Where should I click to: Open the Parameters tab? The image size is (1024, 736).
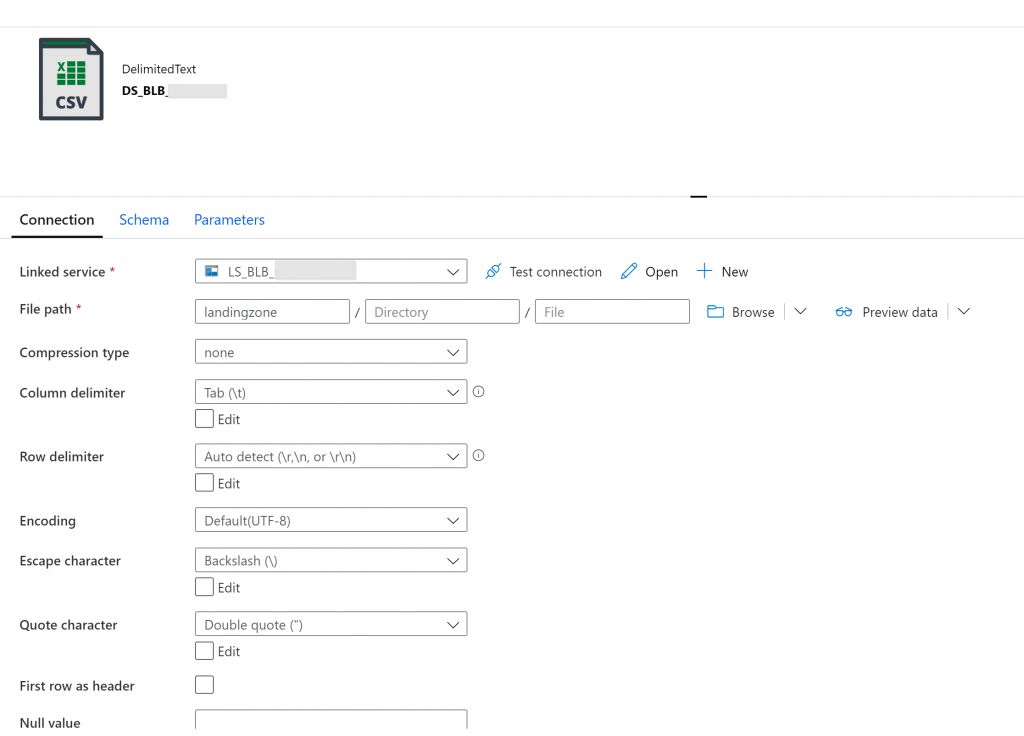tap(229, 220)
